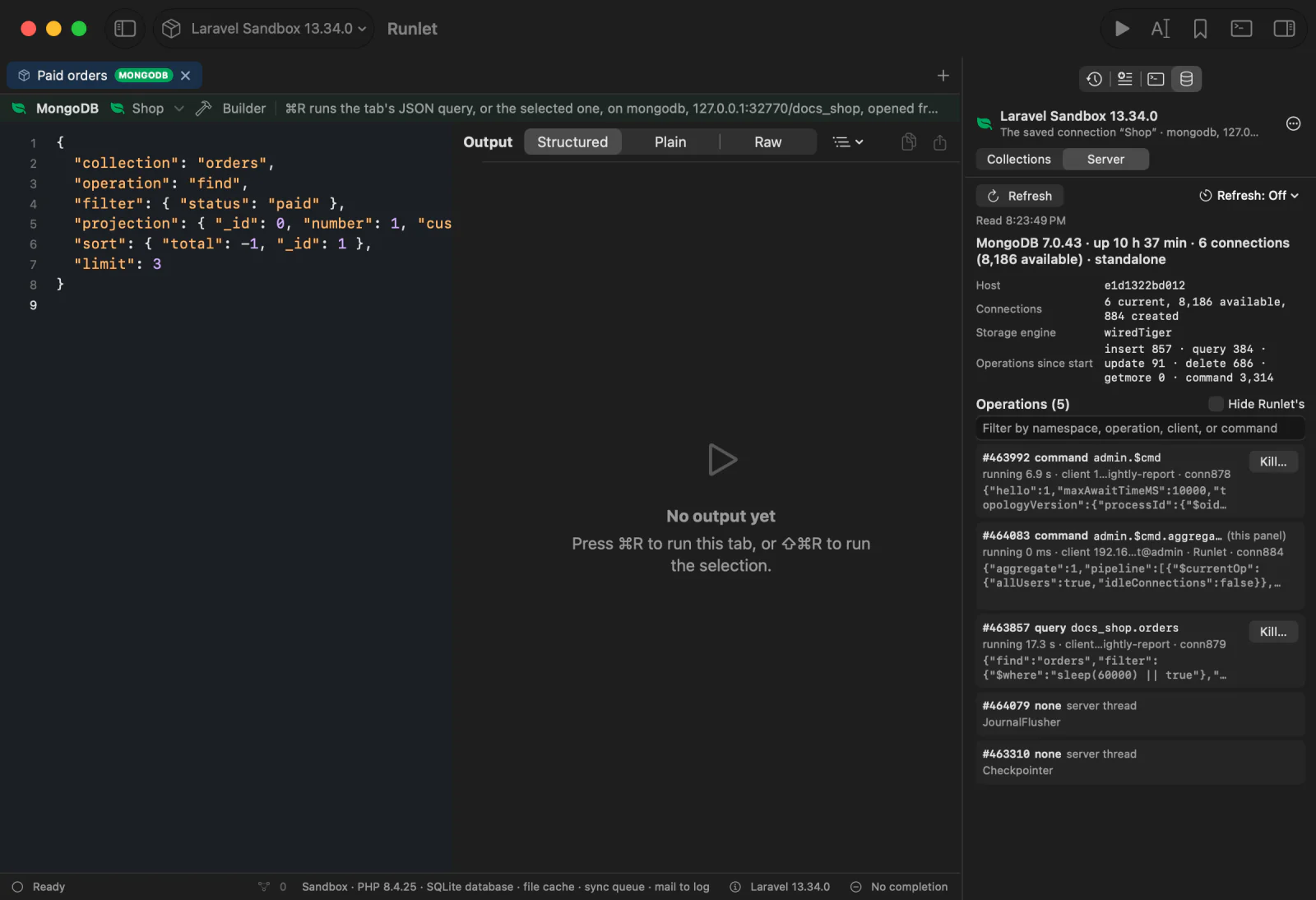Add a new tab with plus icon
Image resolution: width=1316 pixels, height=900 pixels.
[x=943, y=76]
